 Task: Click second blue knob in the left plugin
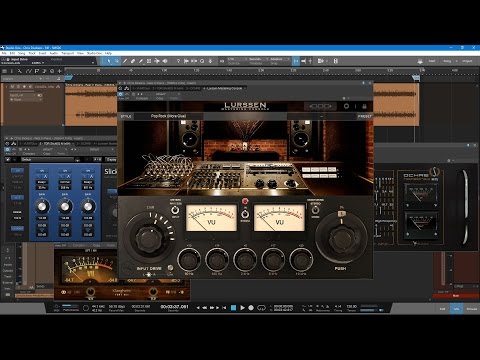[65, 207]
